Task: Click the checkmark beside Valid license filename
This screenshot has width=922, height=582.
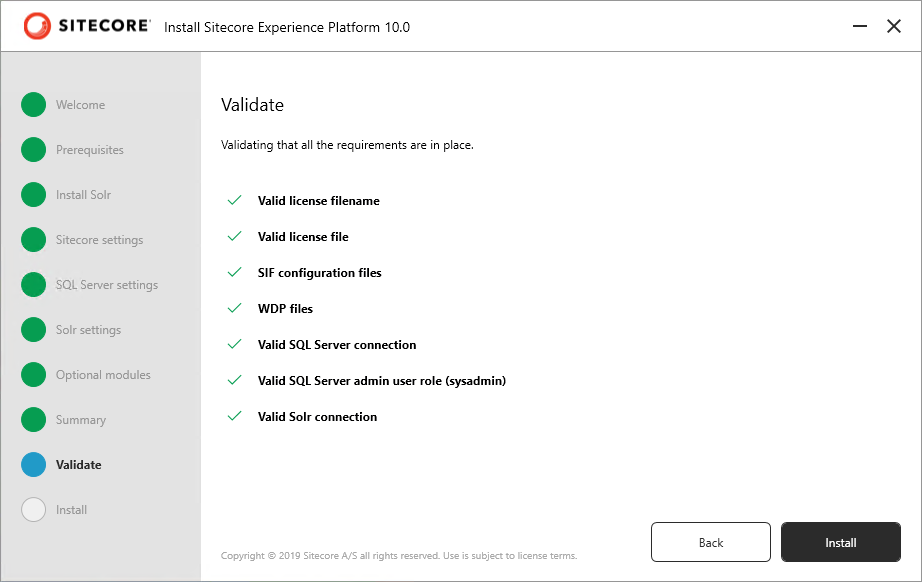Action: coord(235,200)
